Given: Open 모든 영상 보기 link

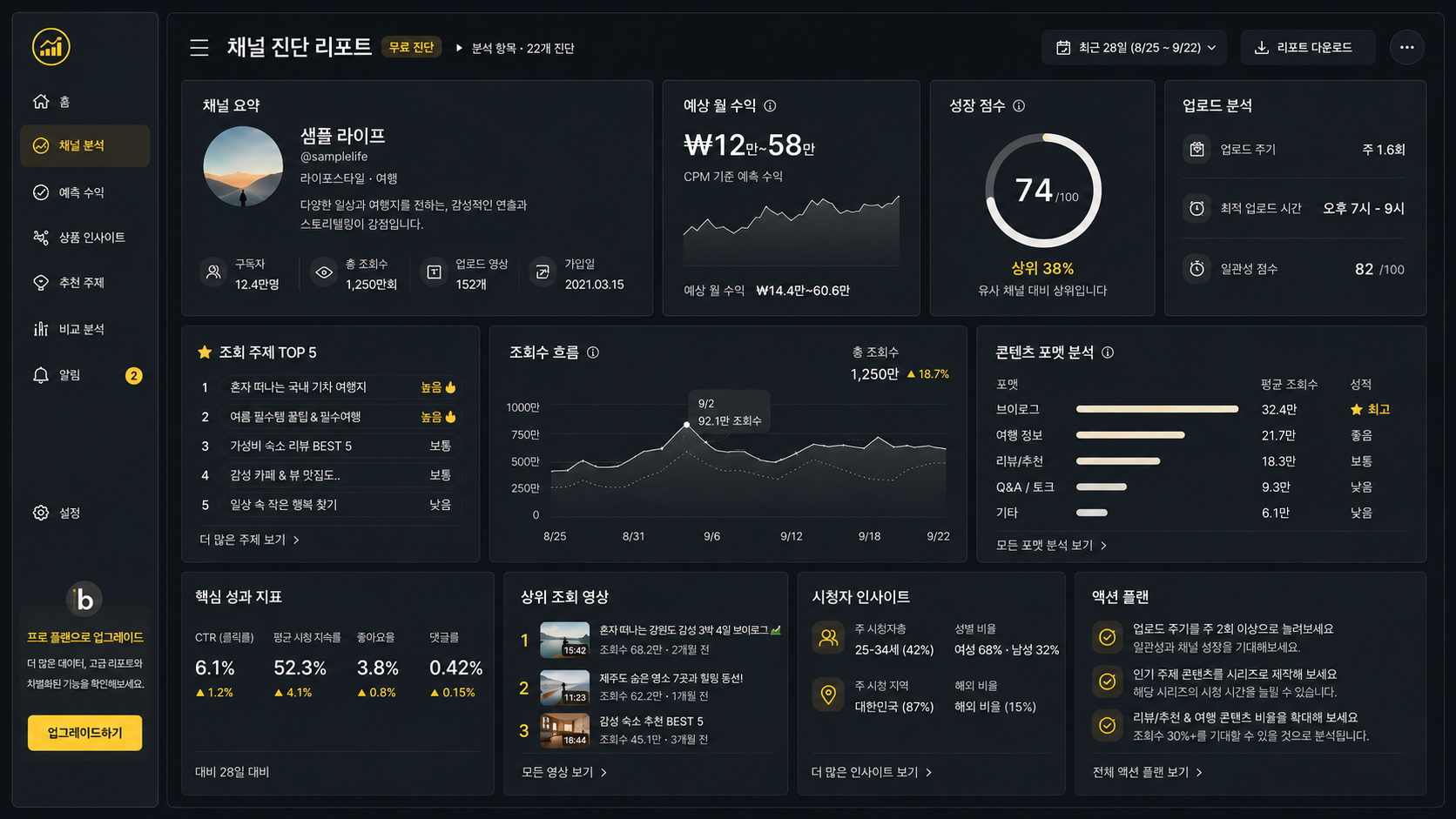Looking at the screenshot, I should (564, 772).
